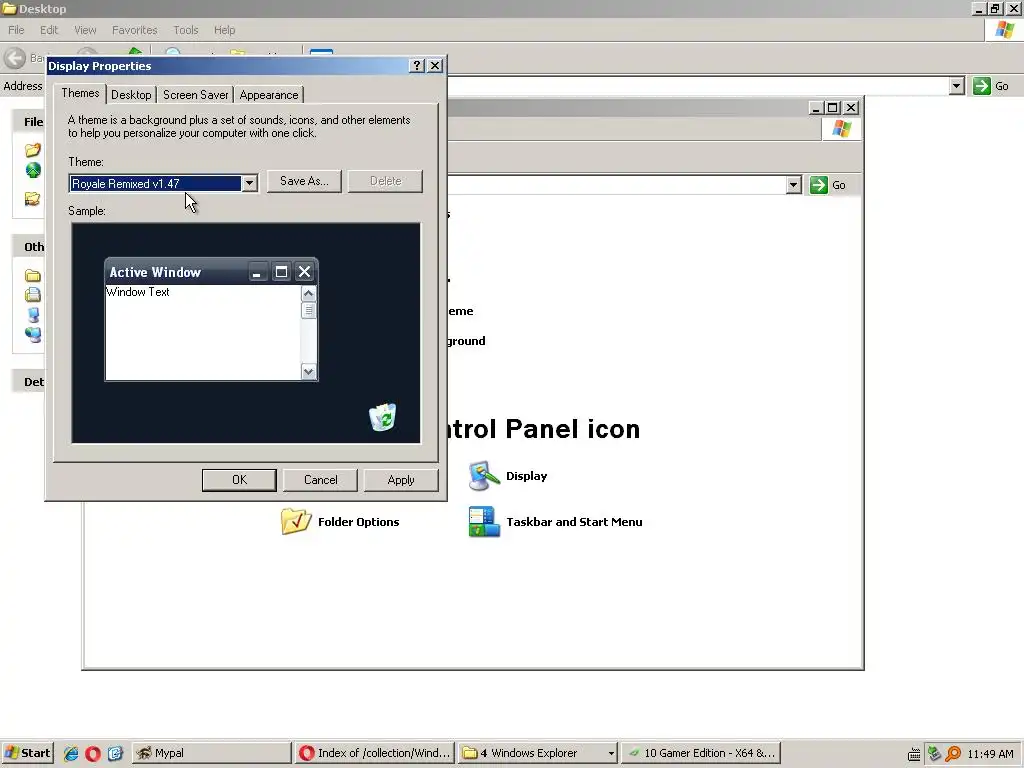Switch to the Desktop tab
Viewport: 1024px width, 768px height.
pyautogui.click(x=131, y=95)
